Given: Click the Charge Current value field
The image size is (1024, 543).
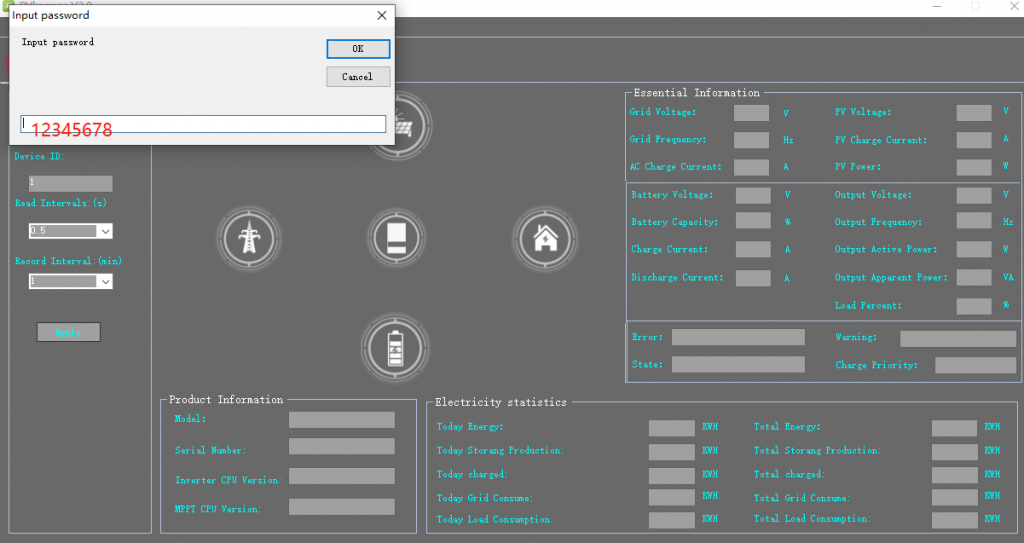Looking at the screenshot, I should point(753,249).
